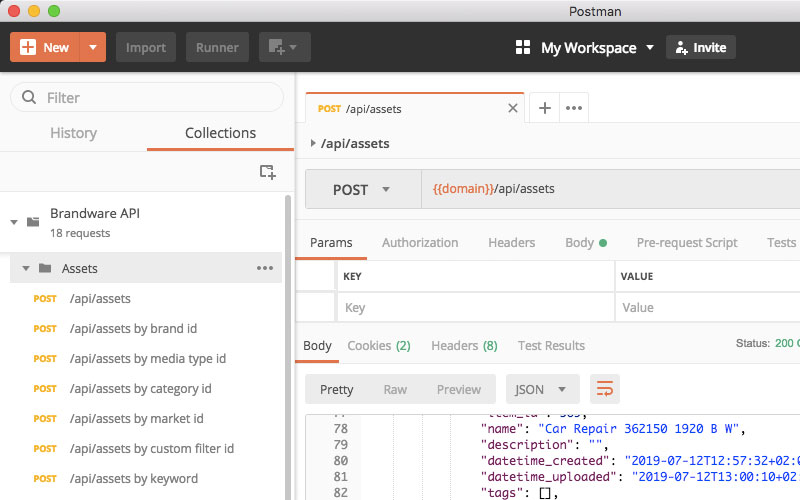Open the Tests tab
This screenshot has width=800, height=500.
[781, 243]
